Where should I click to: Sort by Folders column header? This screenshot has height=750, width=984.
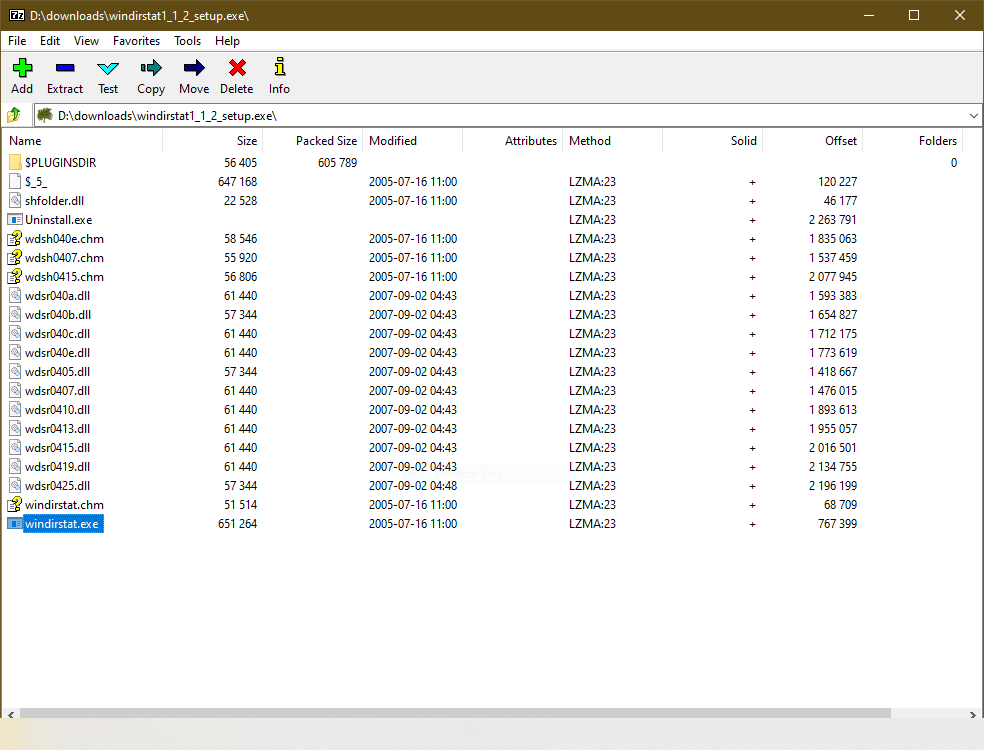tap(912, 141)
